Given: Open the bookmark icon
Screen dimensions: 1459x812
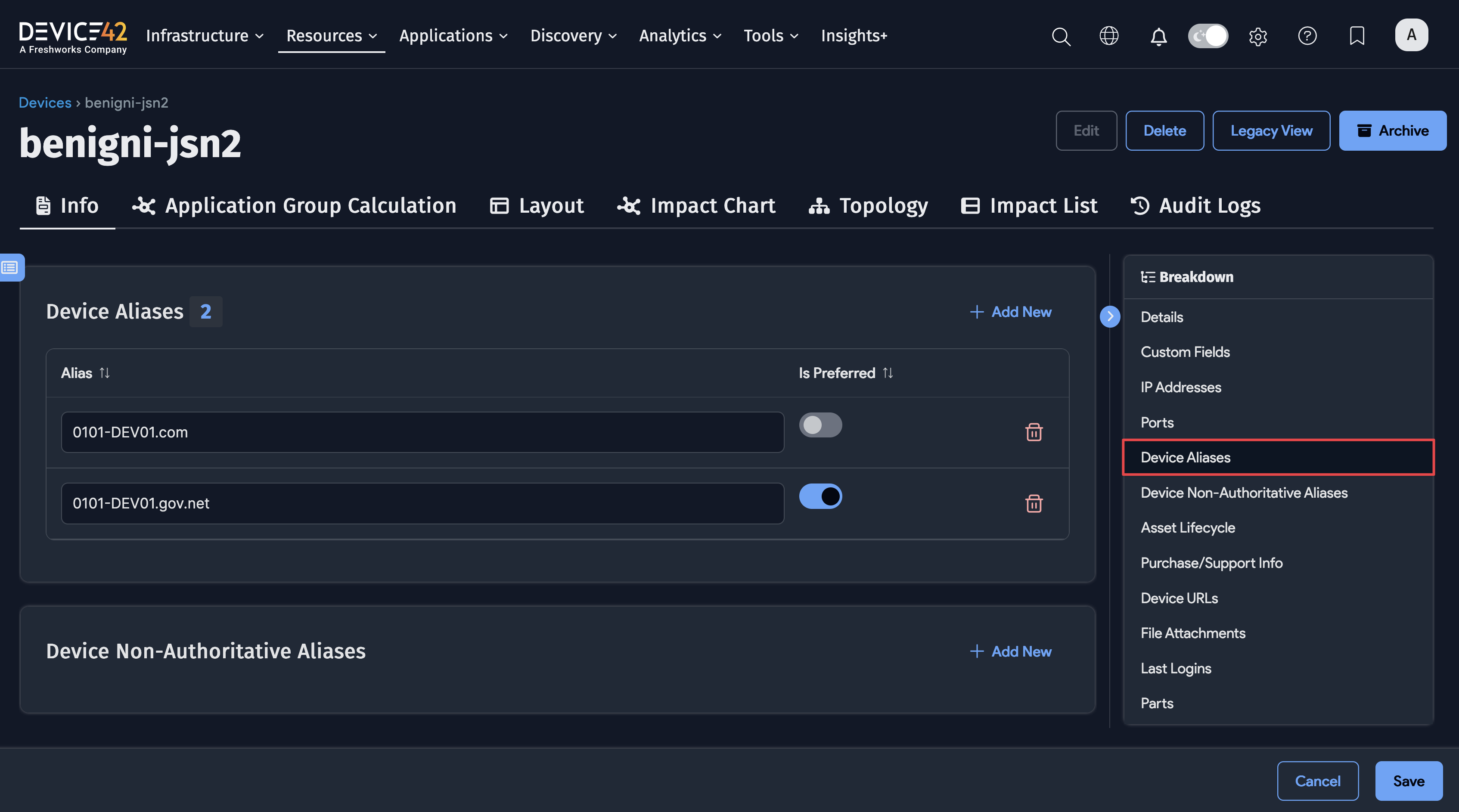Looking at the screenshot, I should (1357, 36).
